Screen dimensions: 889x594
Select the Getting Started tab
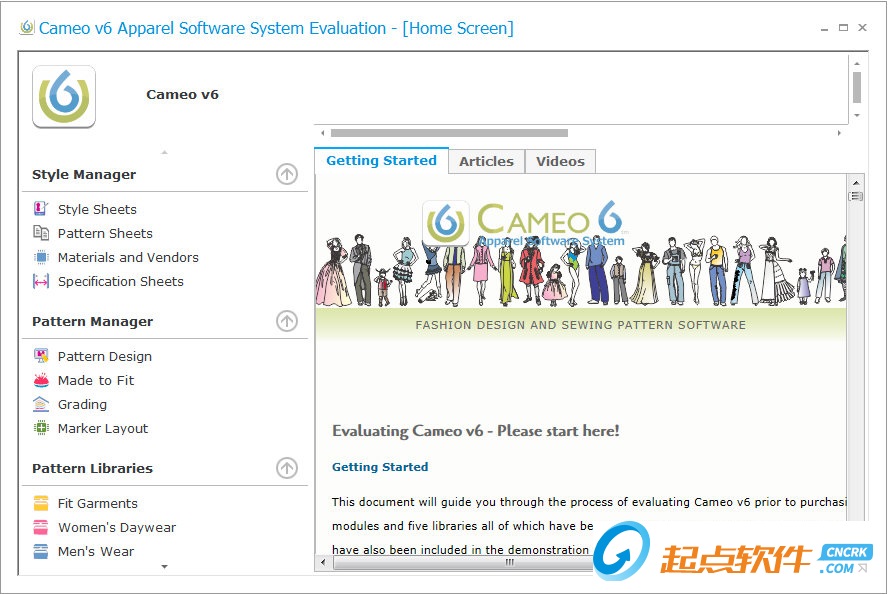pos(381,160)
